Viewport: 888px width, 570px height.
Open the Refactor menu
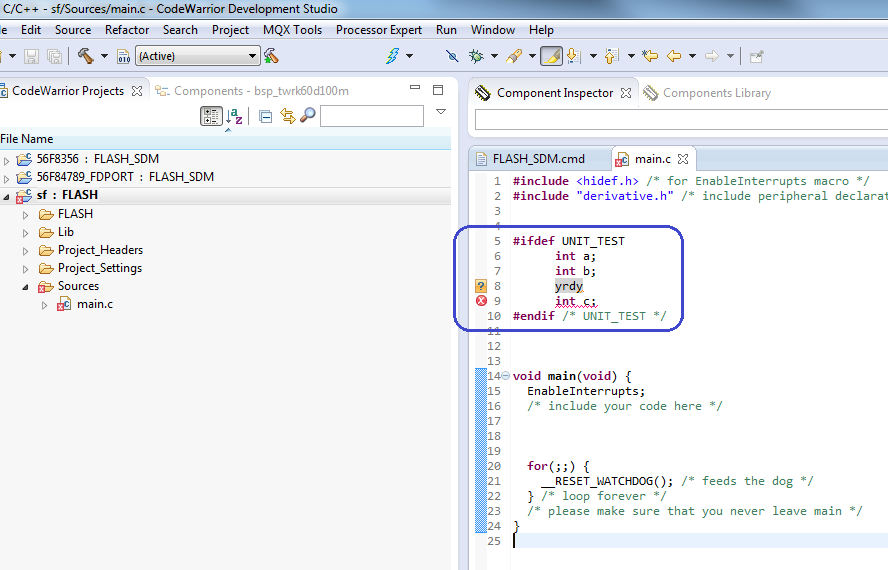tap(127, 30)
